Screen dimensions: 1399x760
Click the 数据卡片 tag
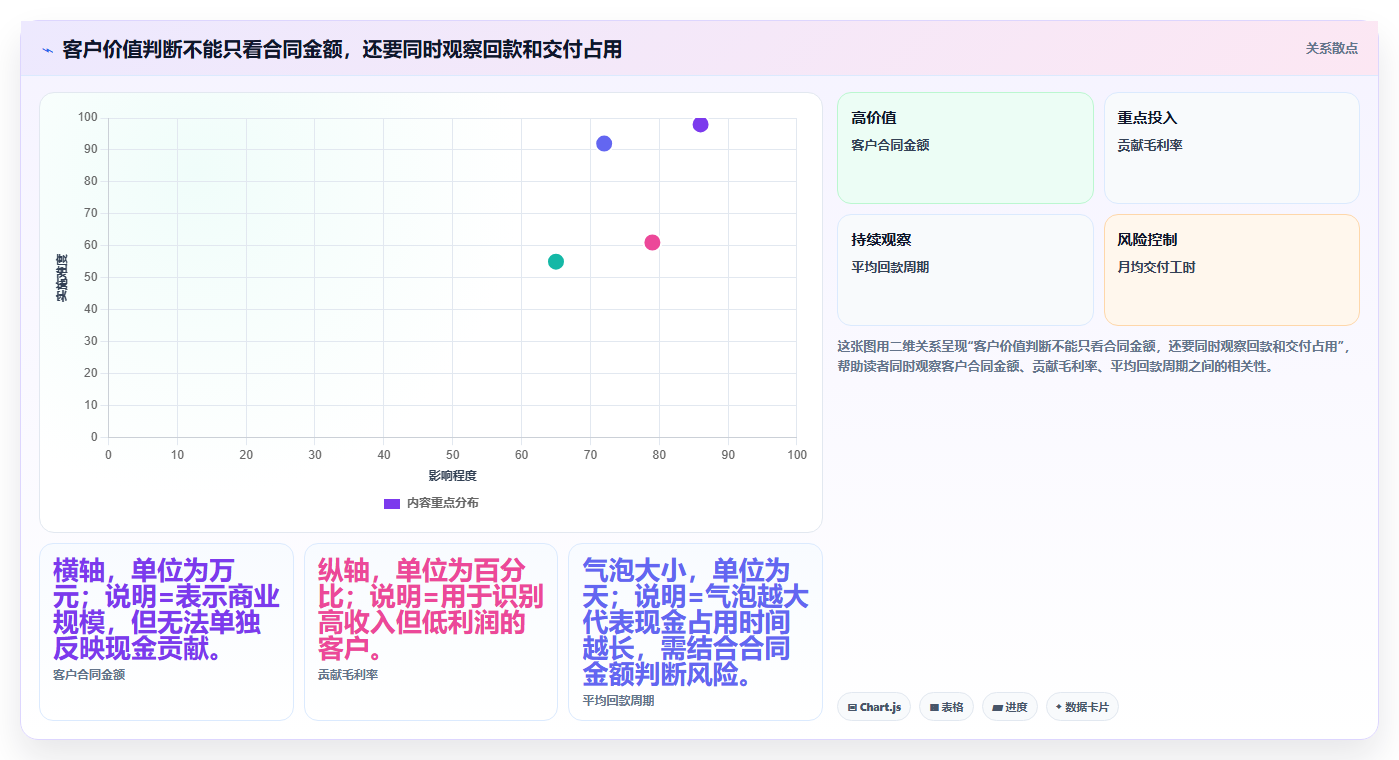click(x=1082, y=707)
